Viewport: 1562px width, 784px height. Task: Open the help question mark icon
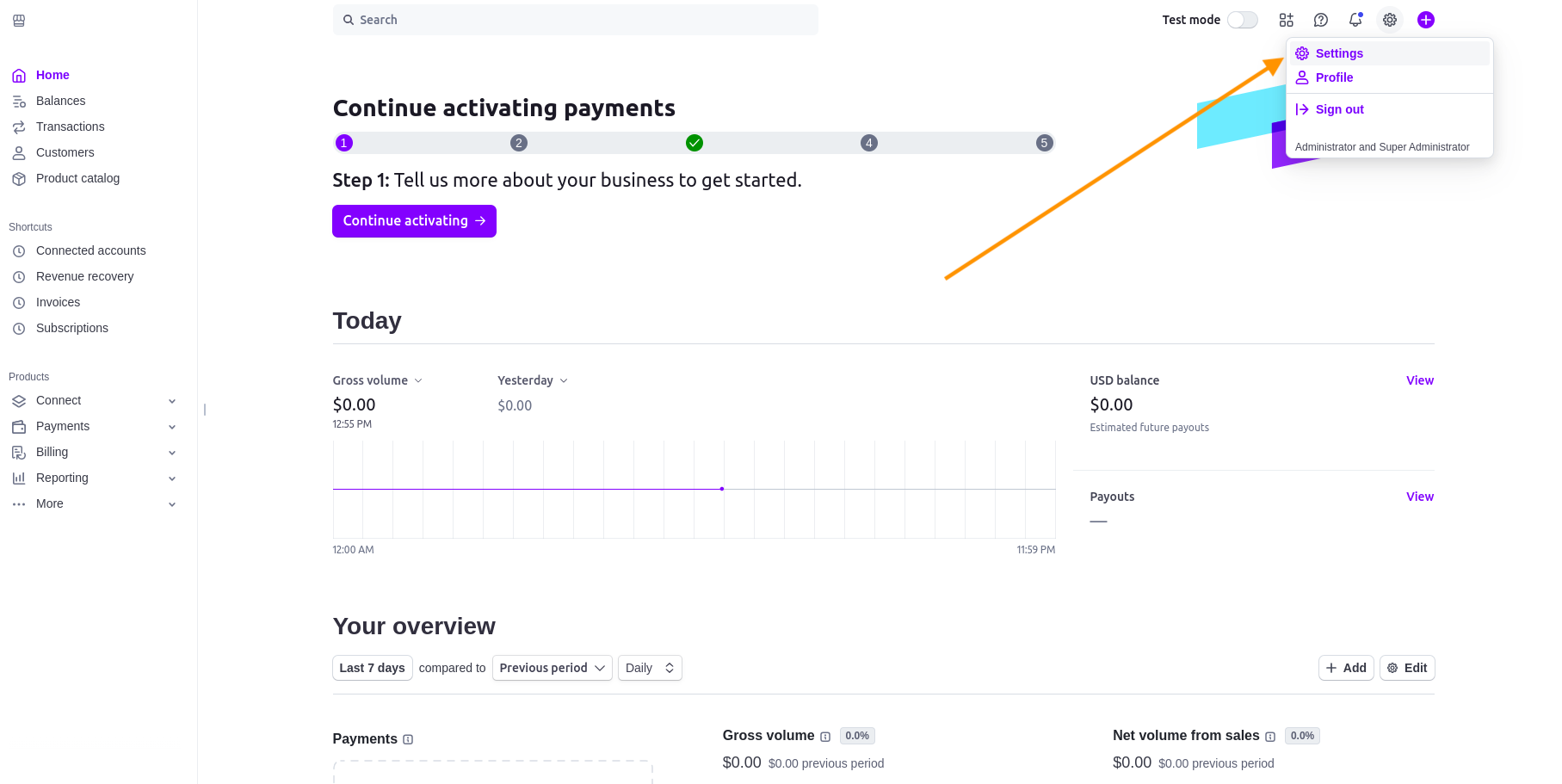(1321, 20)
